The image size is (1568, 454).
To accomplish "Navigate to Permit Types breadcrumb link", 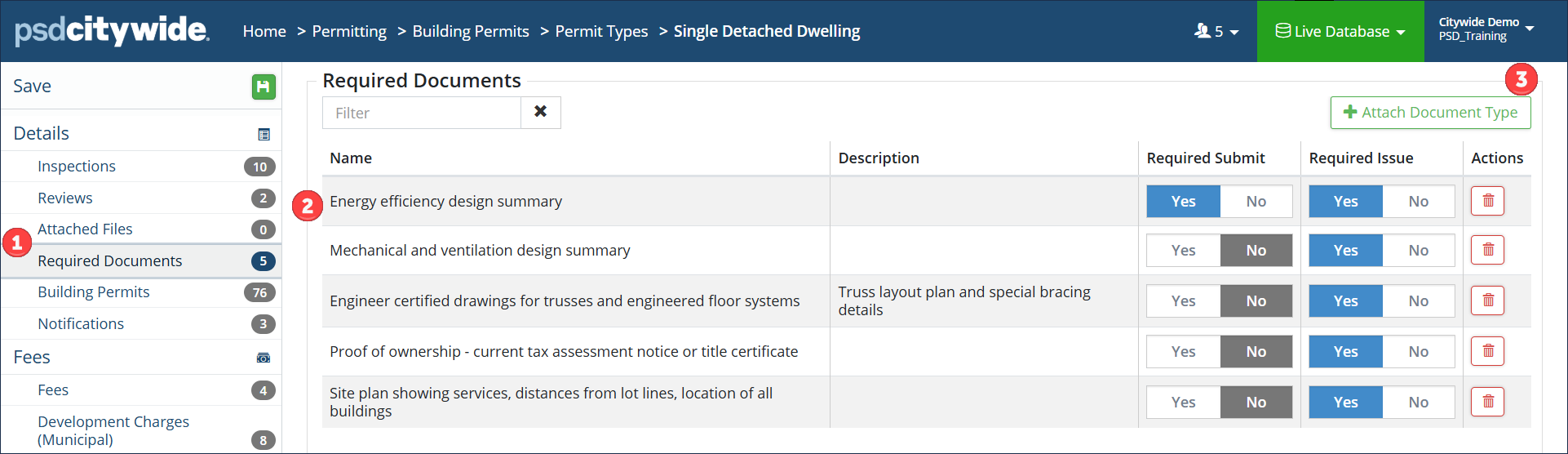I will (x=601, y=31).
